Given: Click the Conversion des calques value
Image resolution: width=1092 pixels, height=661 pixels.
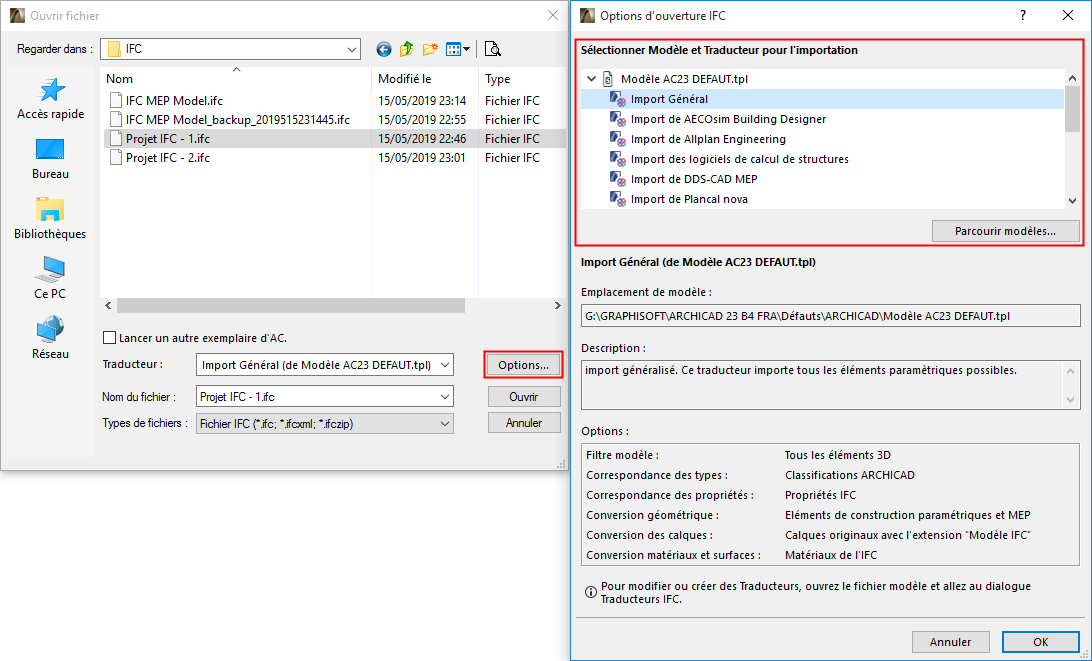Looking at the screenshot, I should 907,535.
